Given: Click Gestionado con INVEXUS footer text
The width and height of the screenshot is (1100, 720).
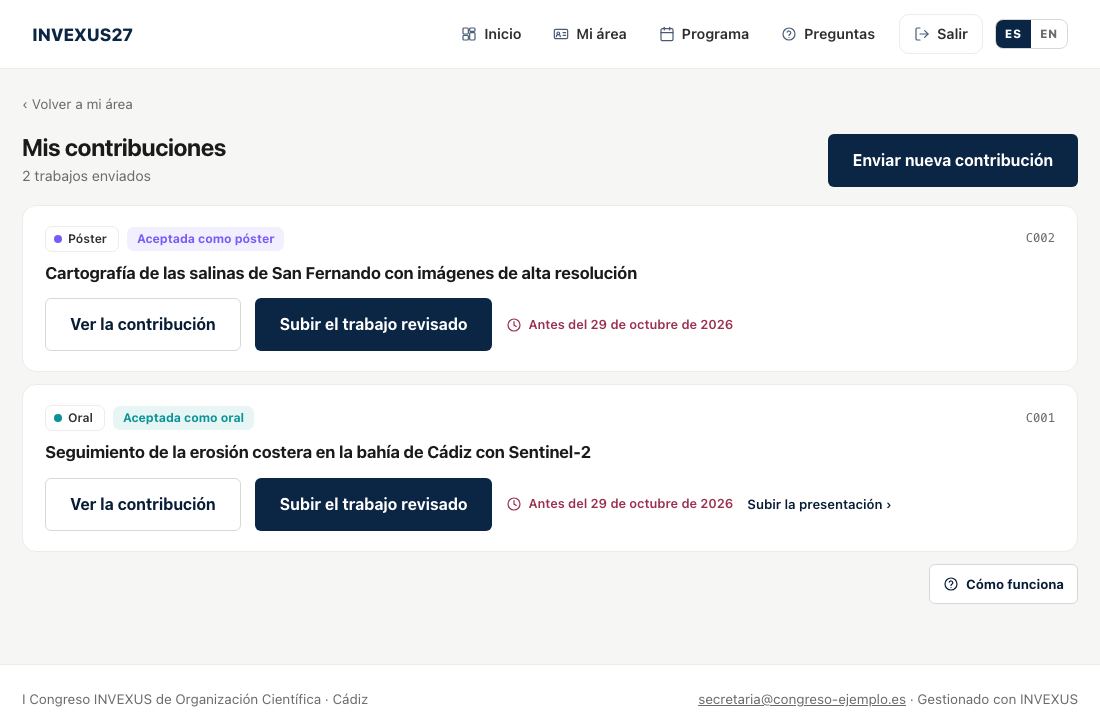Looking at the screenshot, I should coord(997,699).
